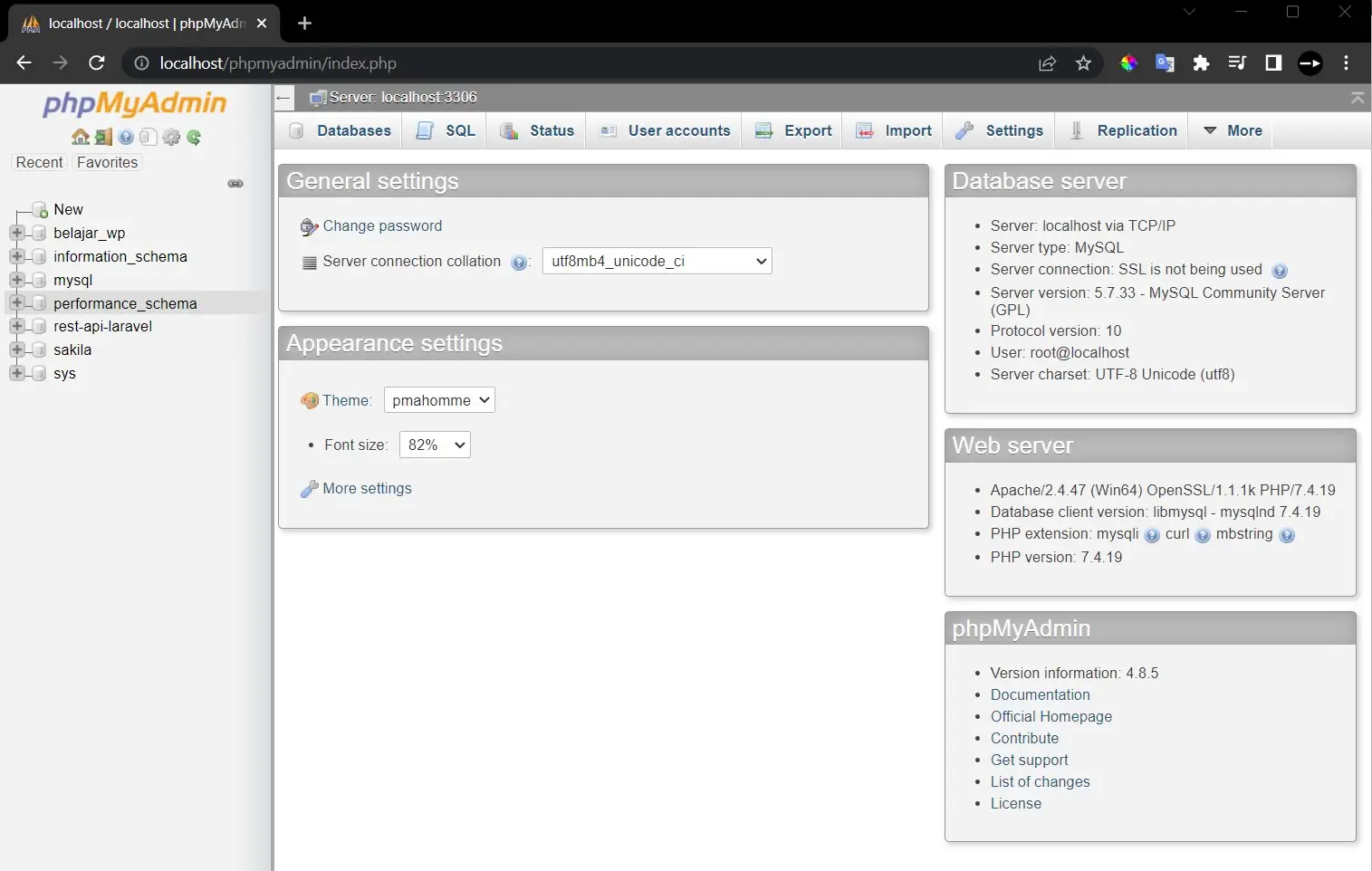This screenshot has height=871, width=1372.
Task: Click the browser profile arrow icon
Action: click(x=1310, y=63)
